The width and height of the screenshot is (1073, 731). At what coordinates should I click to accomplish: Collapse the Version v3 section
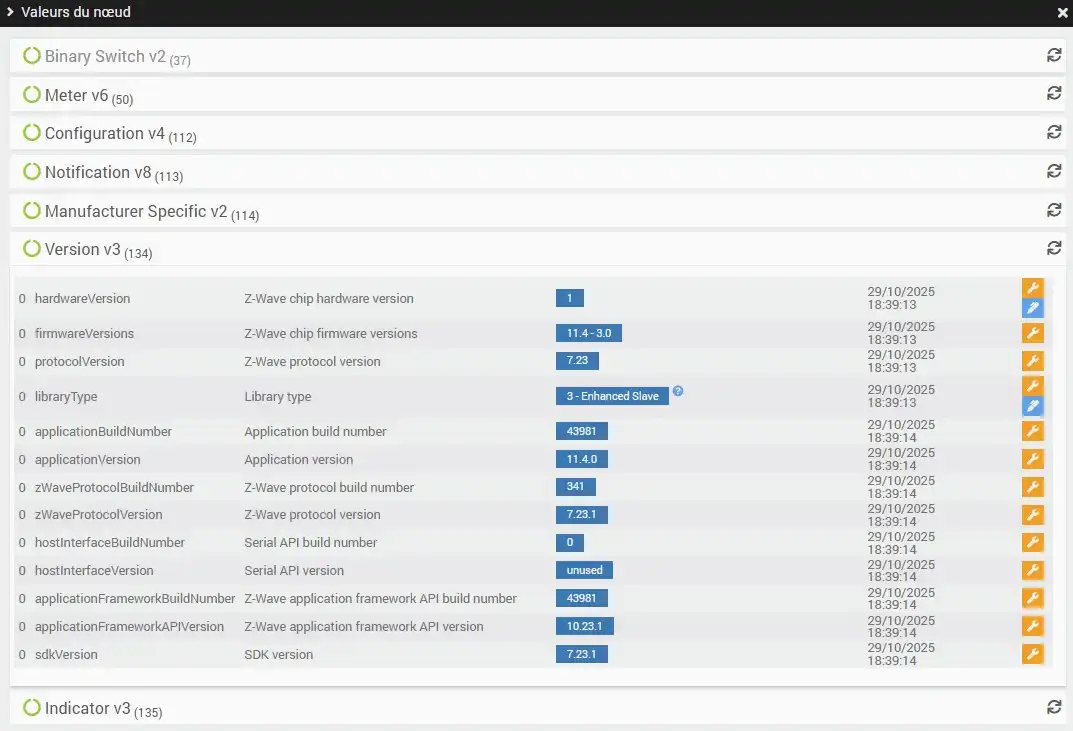coord(83,250)
